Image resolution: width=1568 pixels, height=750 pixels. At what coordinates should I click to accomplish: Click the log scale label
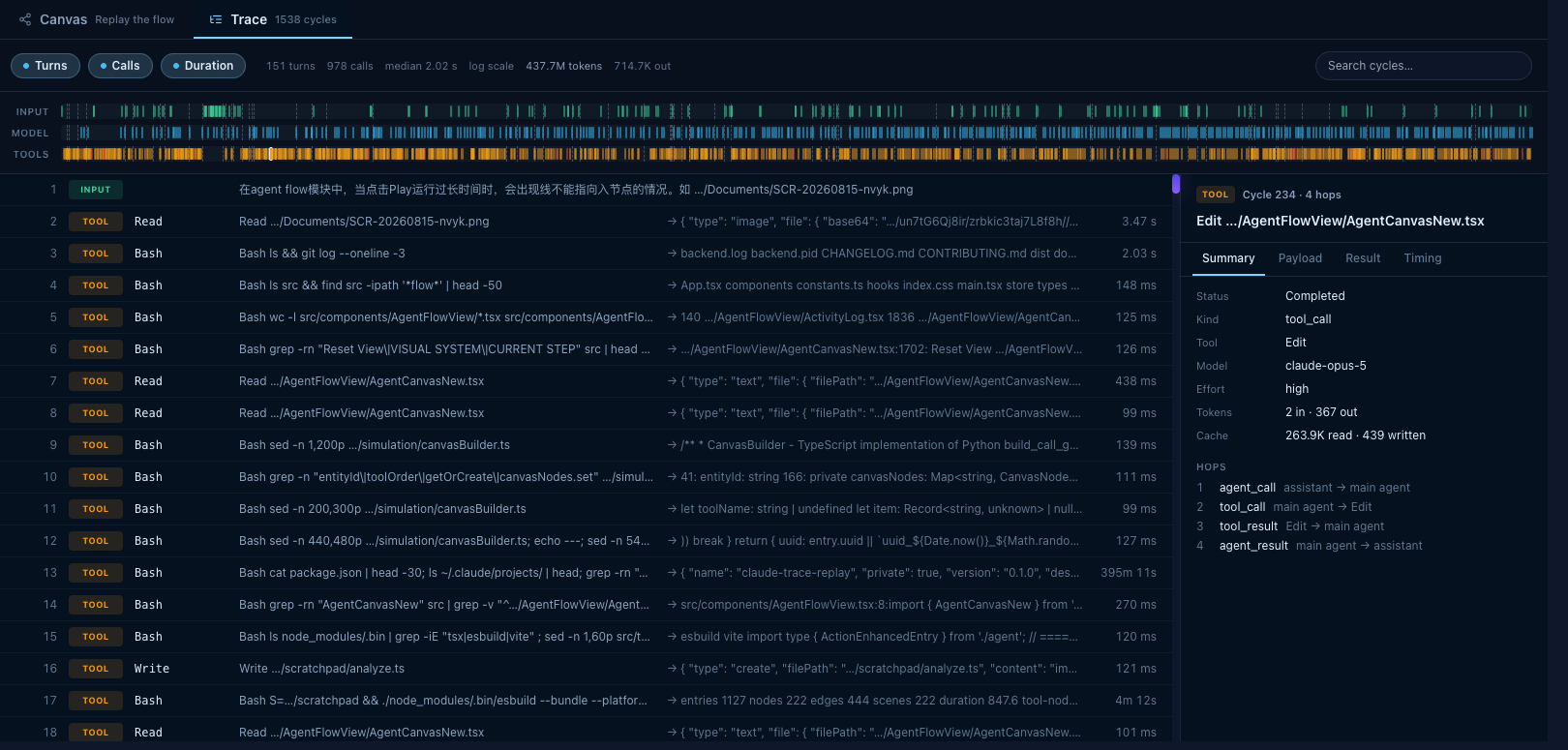pos(492,66)
